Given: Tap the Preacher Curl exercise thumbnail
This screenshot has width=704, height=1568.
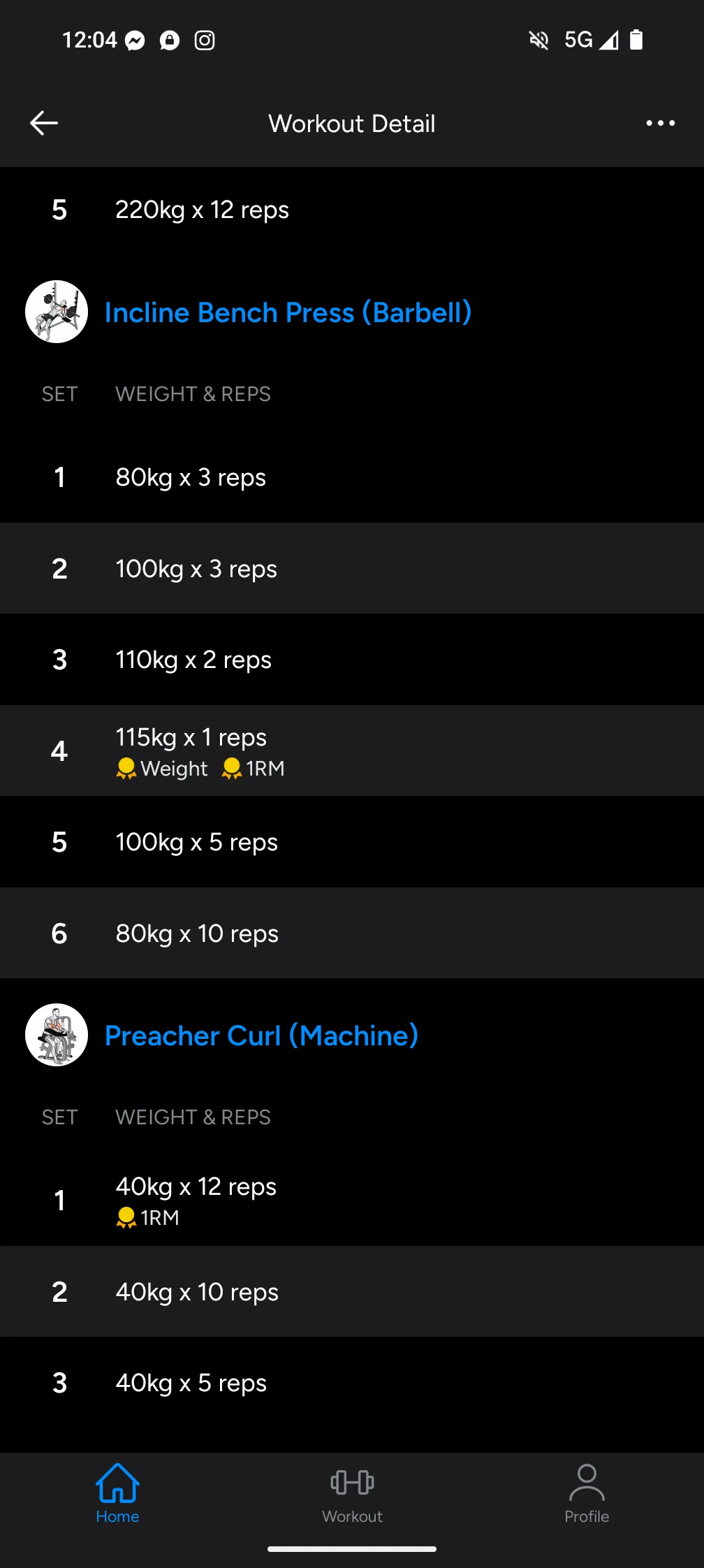Looking at the screenshot, I should pyautogui.click(x=57, y=1035).
